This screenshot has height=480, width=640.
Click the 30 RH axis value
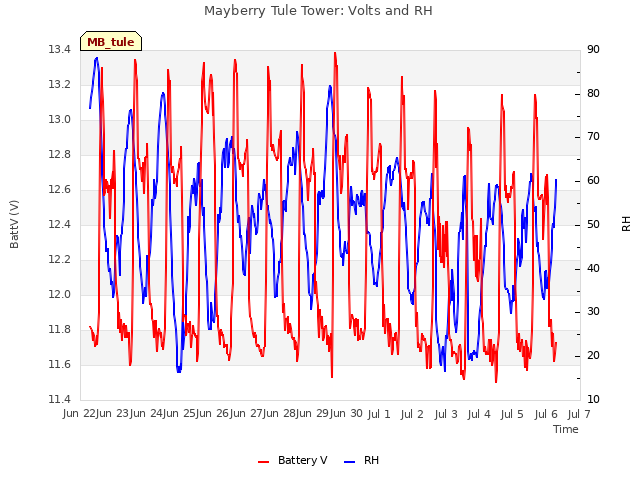[593, 312]
